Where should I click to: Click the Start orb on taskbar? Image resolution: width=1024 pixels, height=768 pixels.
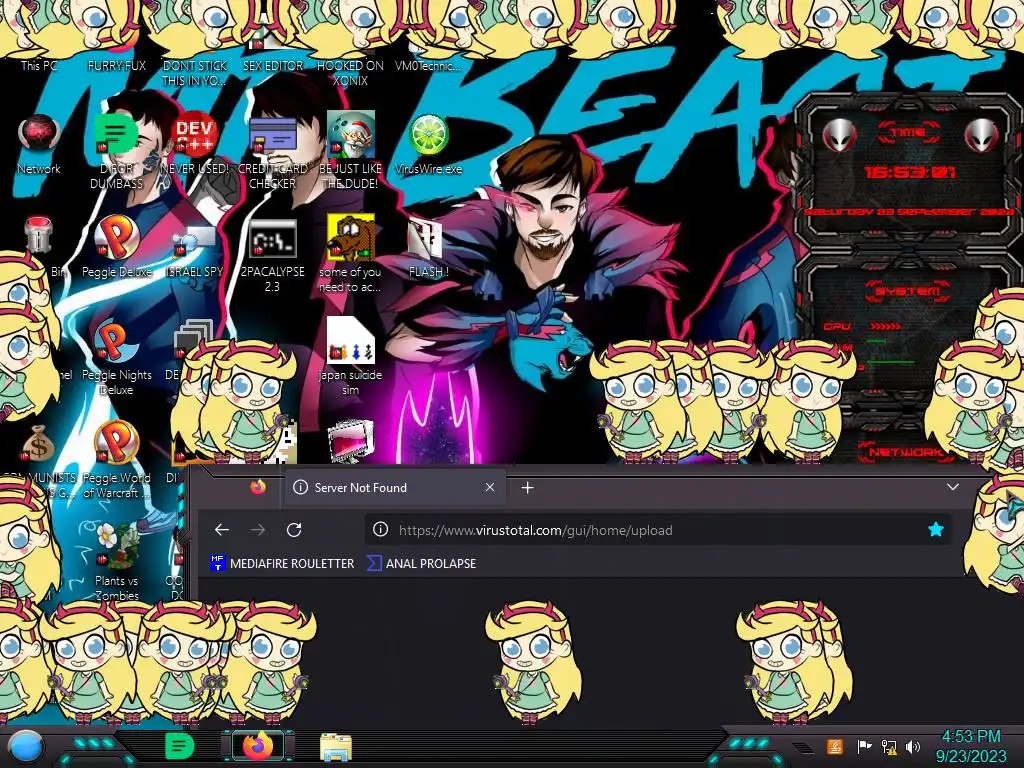27,747
